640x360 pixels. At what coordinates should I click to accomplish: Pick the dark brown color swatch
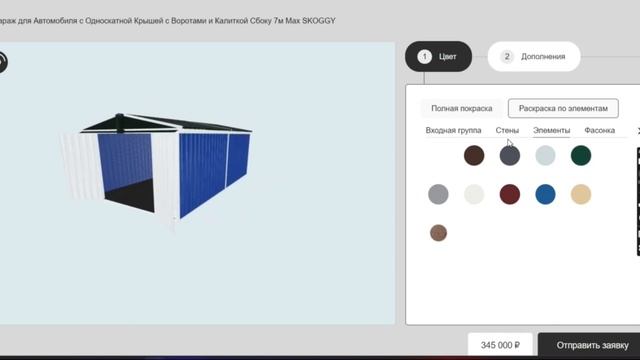coord(474,156)
